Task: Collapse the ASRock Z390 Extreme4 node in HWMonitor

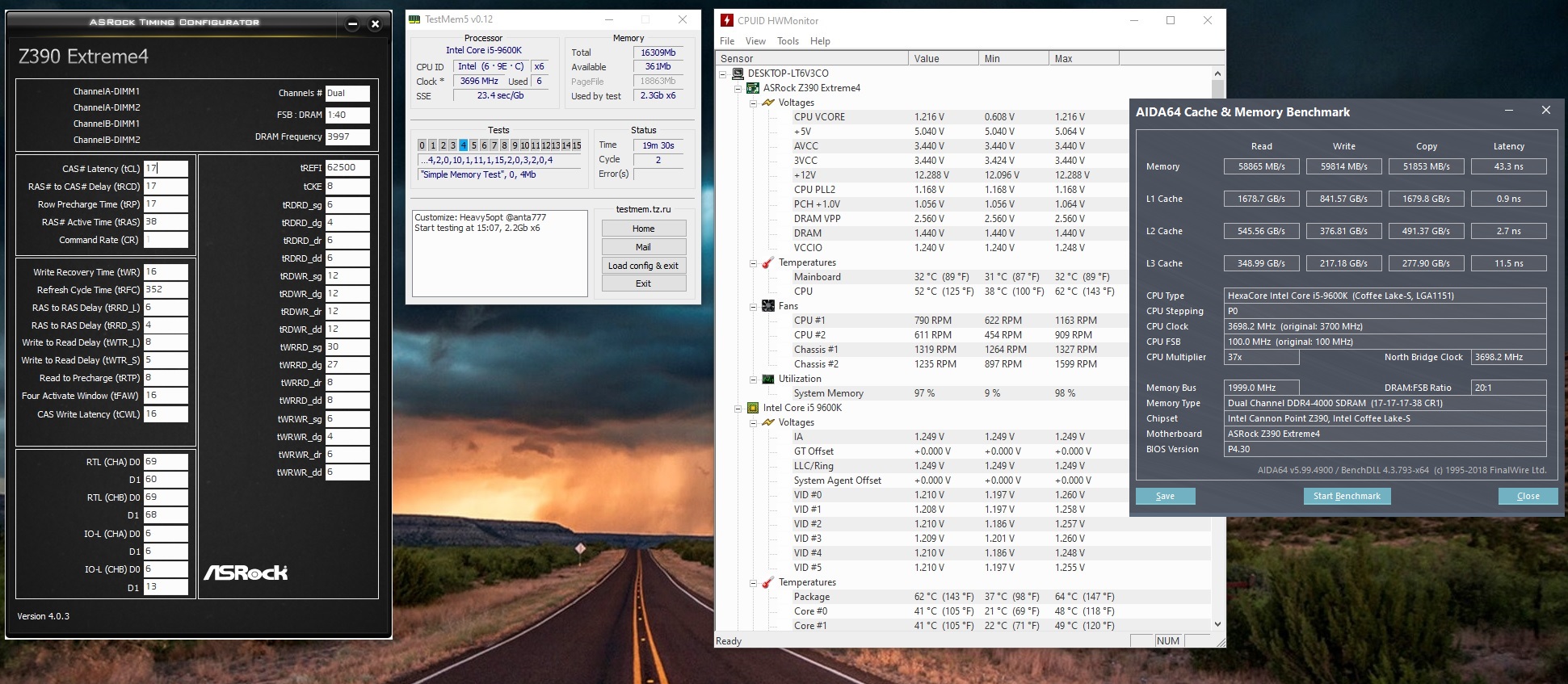Action: tap(738, 88)
